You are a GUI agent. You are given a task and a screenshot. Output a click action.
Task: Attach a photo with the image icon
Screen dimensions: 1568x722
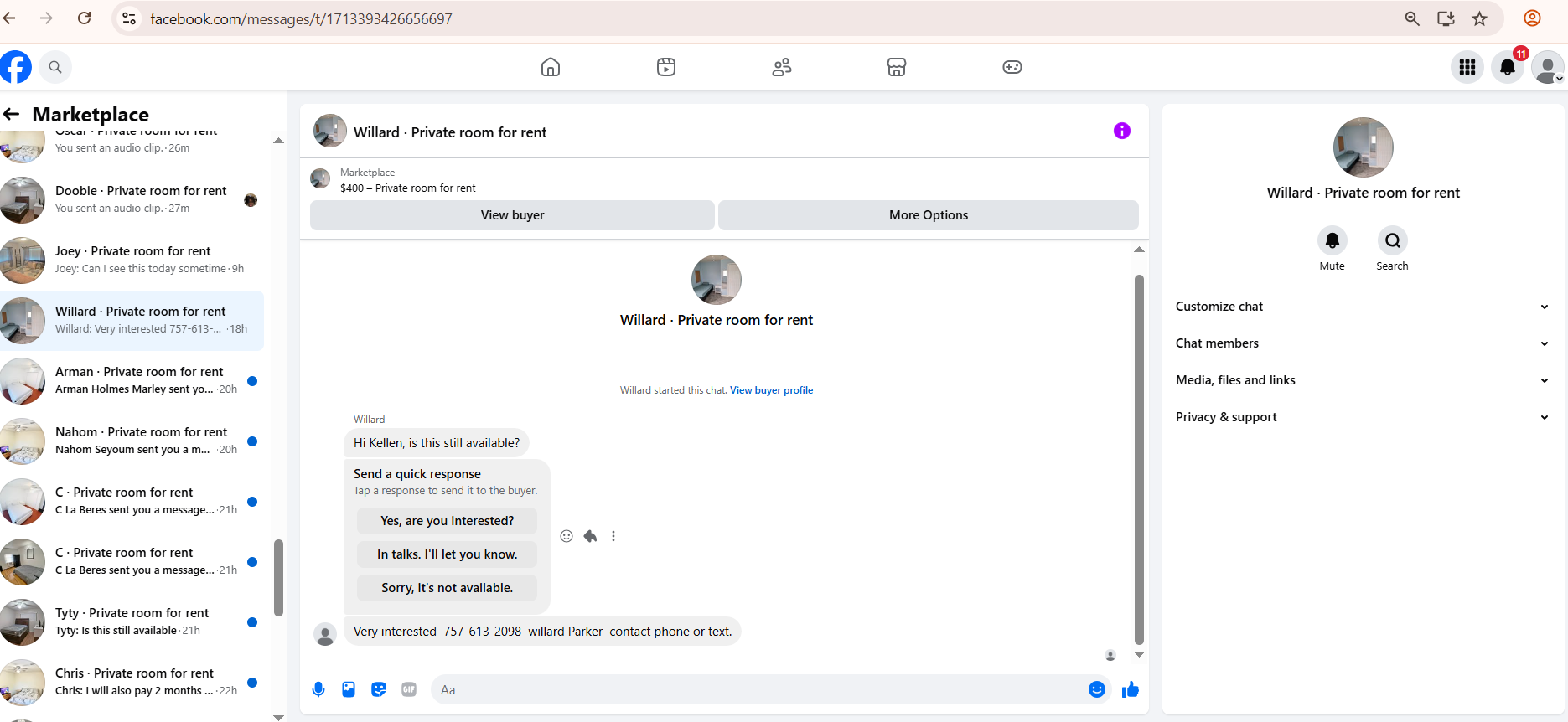coord(349,689)
